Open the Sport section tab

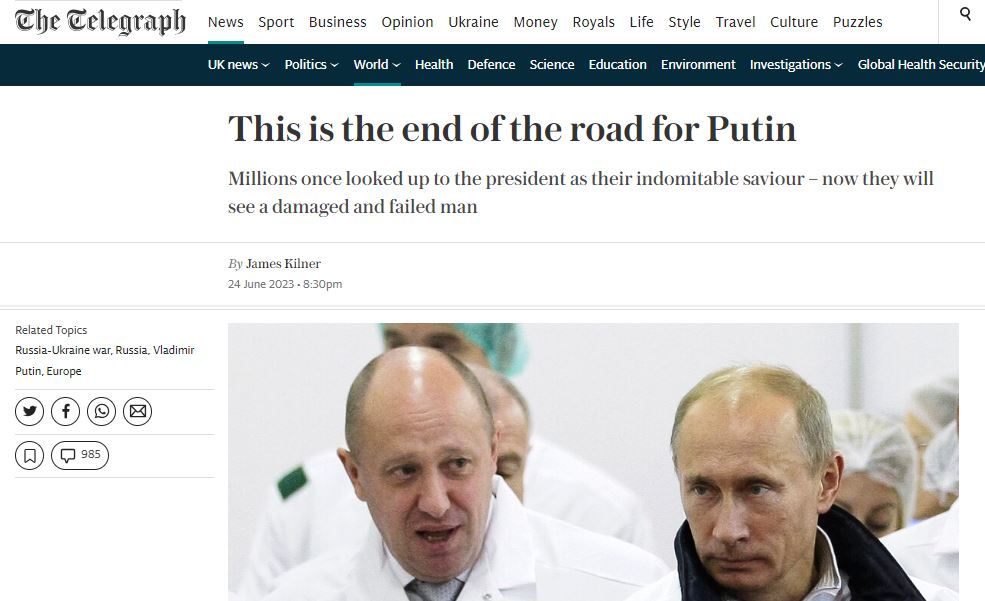[276, 22]
